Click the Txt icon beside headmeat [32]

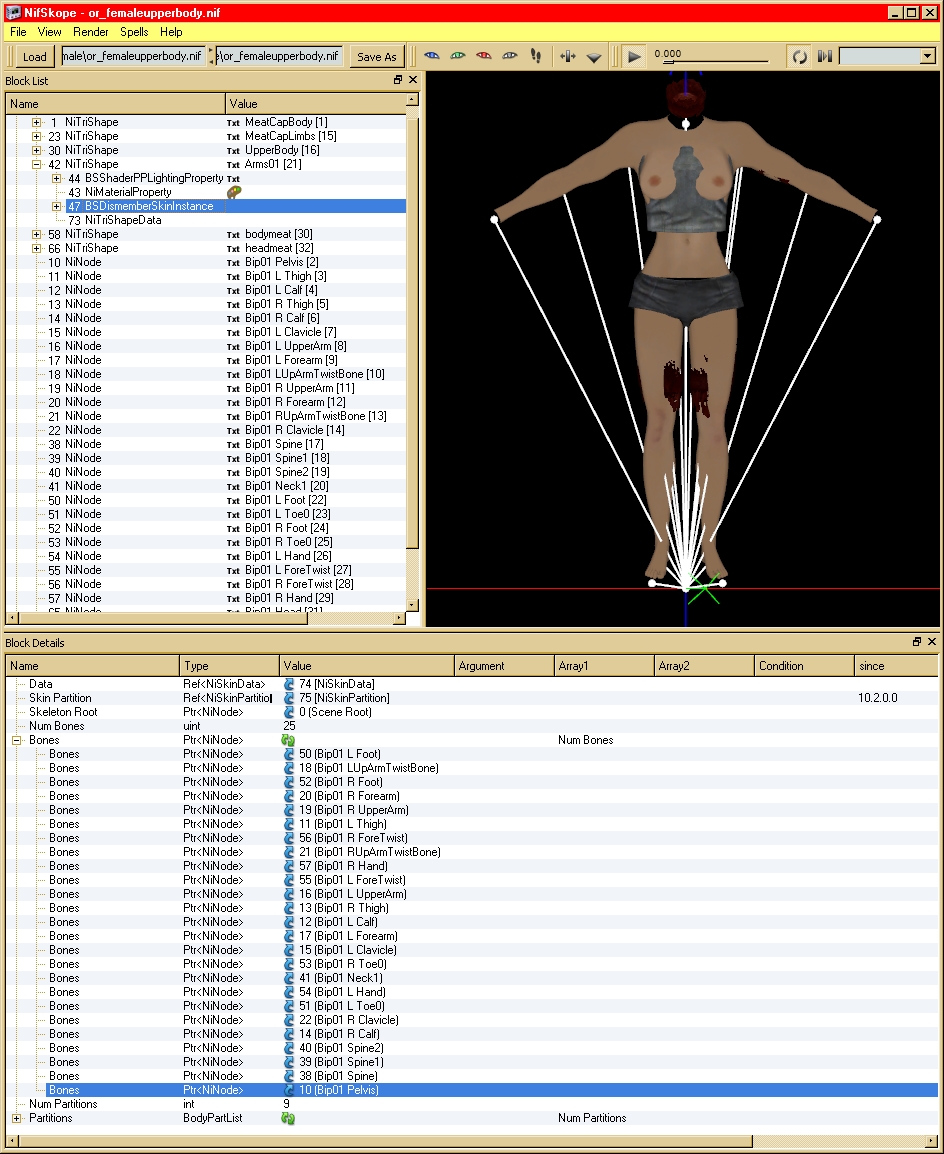point(233,249)
